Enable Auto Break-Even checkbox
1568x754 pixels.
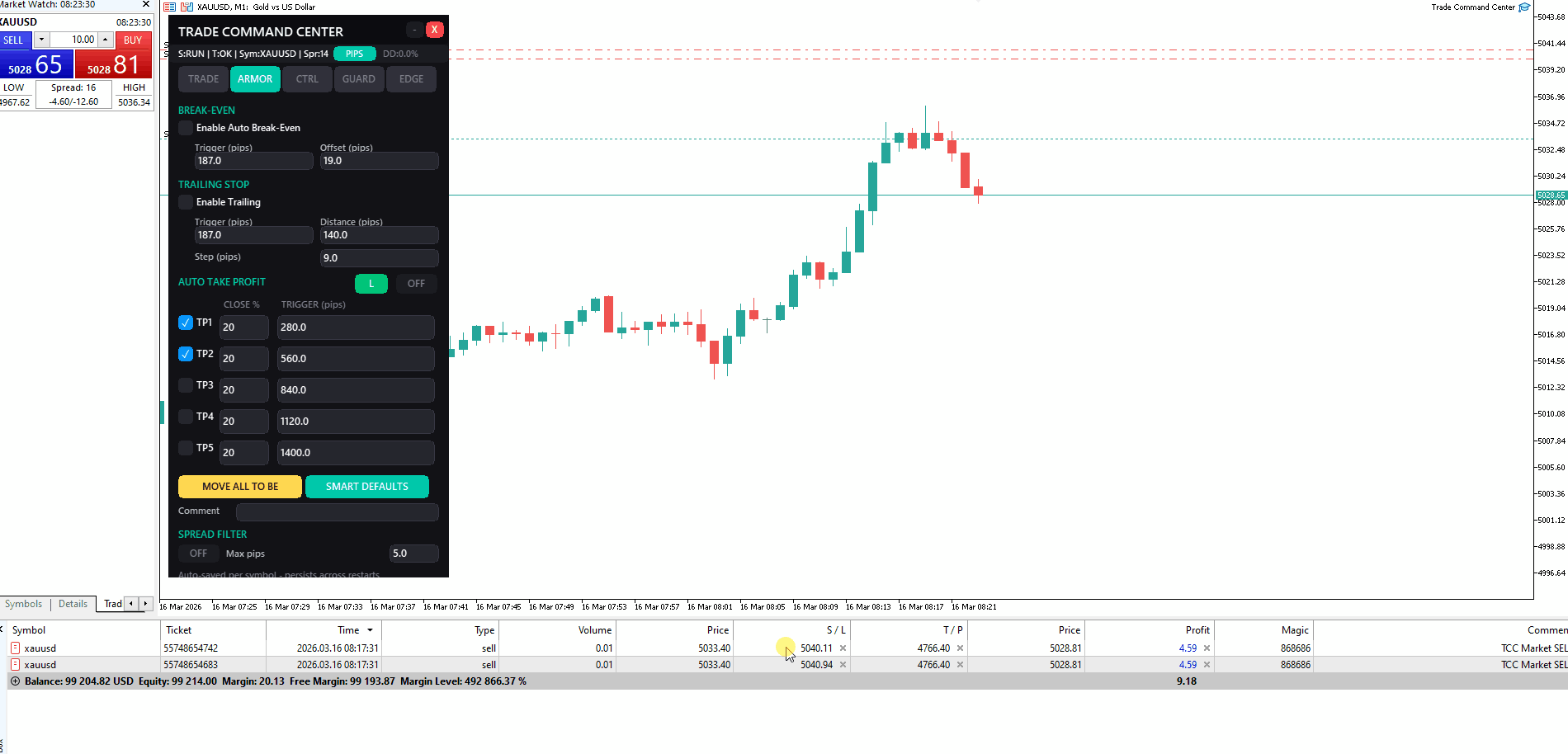[186, 128]
